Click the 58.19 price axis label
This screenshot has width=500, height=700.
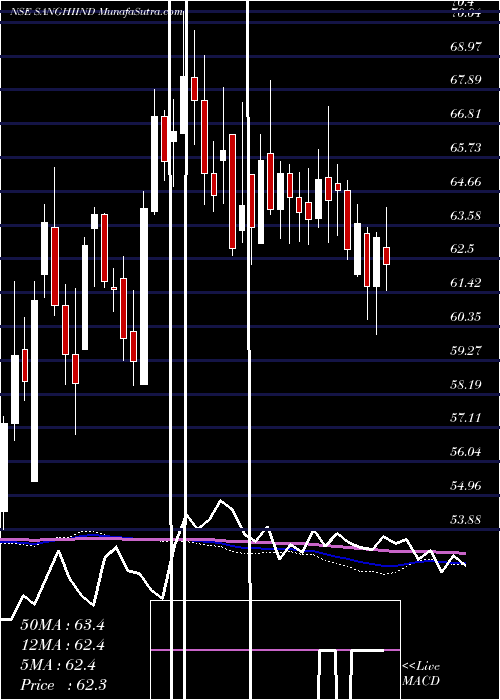click(466, 384)
